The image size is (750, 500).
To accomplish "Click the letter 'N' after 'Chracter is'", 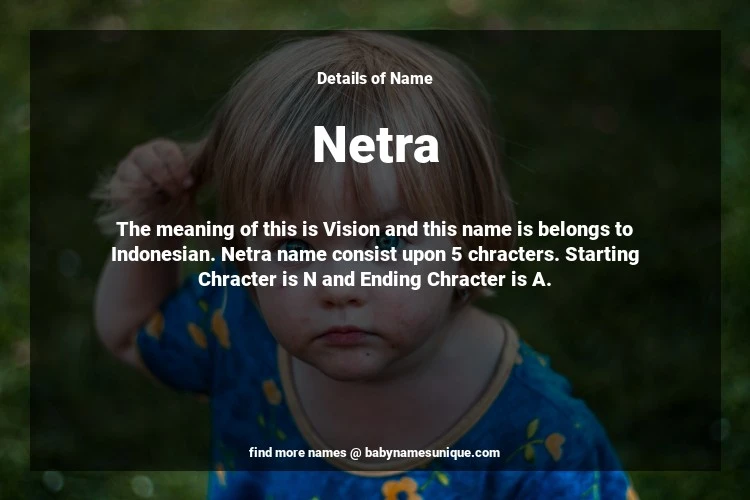I will pyautogui.click(x=309, y=279).
